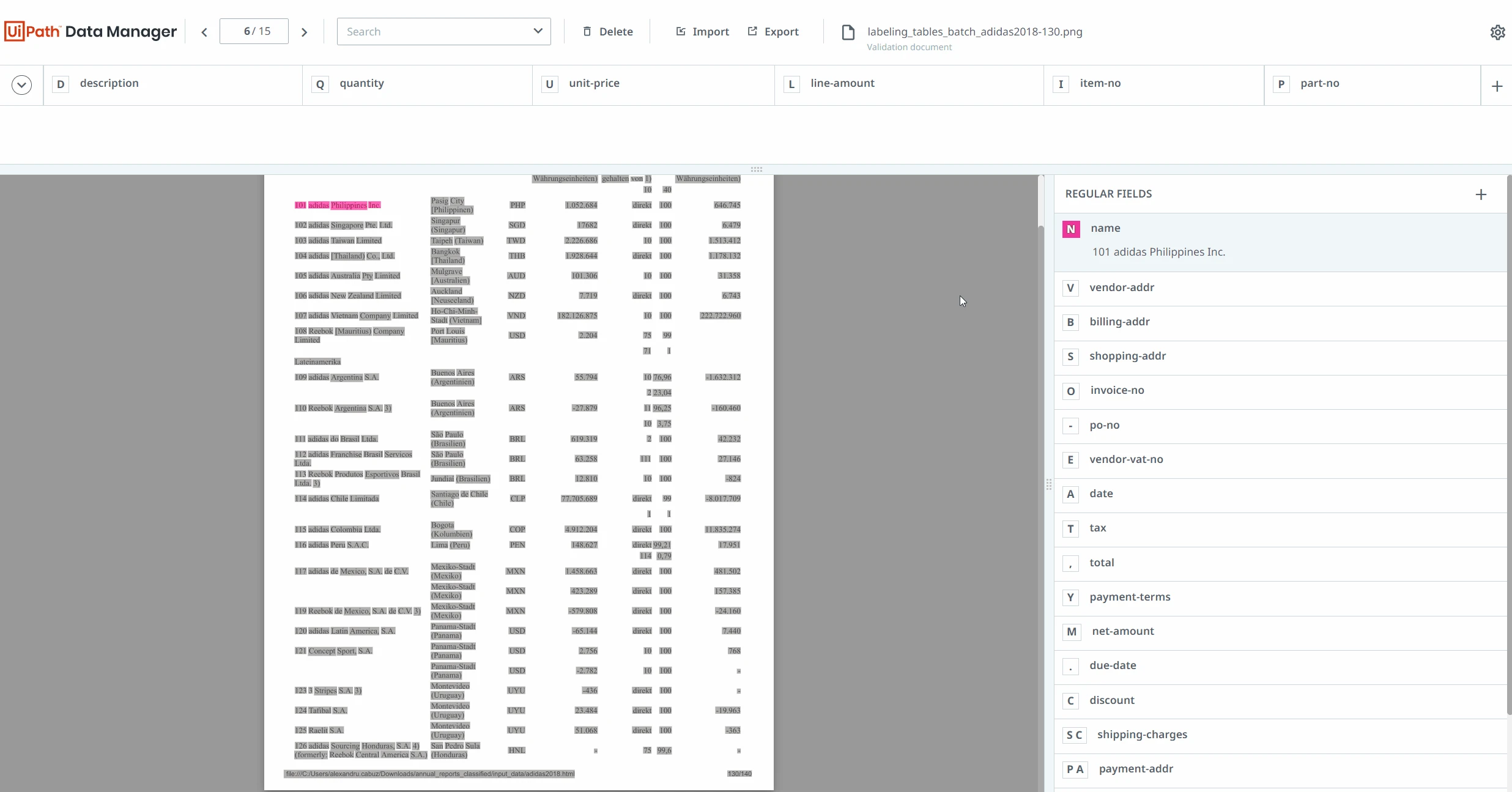Viewport: 1512px width, 792px height.
Task: Click 109 adidas Argentina S.A. in document
Action: click(336, 377)
